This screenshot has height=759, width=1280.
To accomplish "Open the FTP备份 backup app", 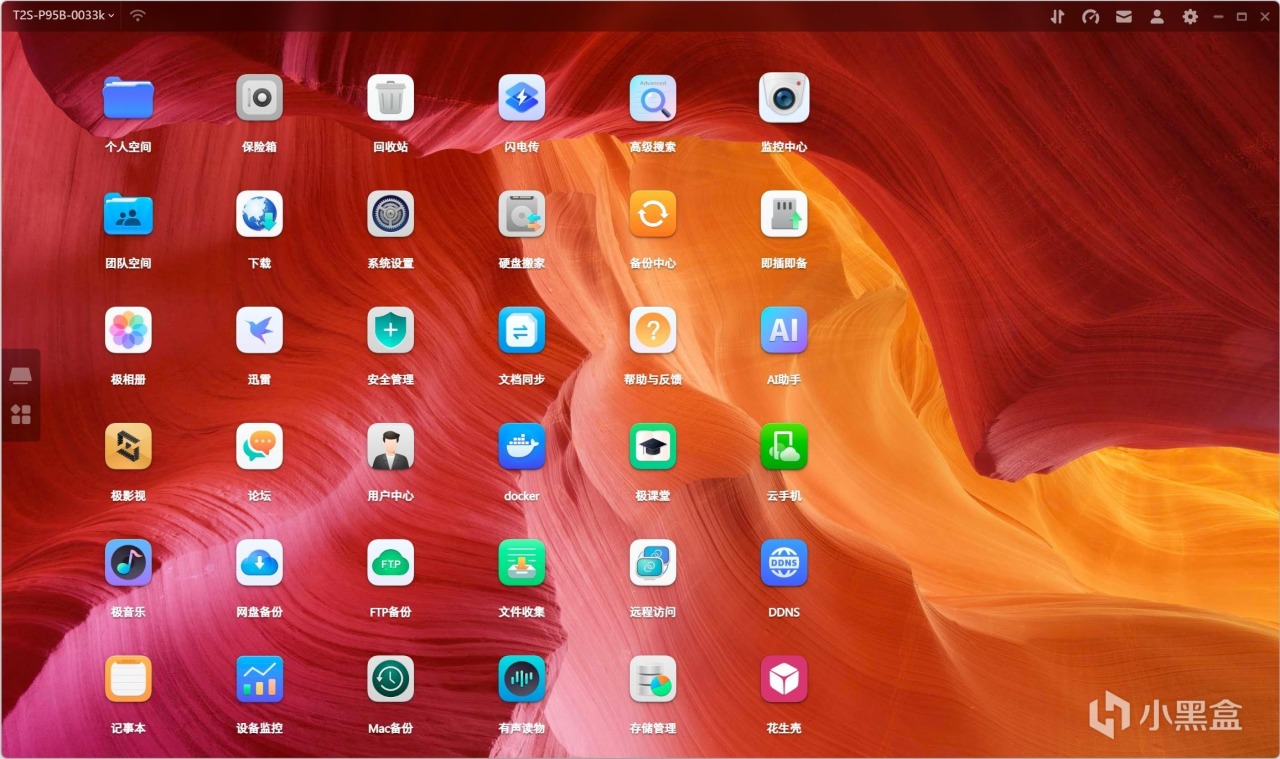I will (x=390, y=563).
